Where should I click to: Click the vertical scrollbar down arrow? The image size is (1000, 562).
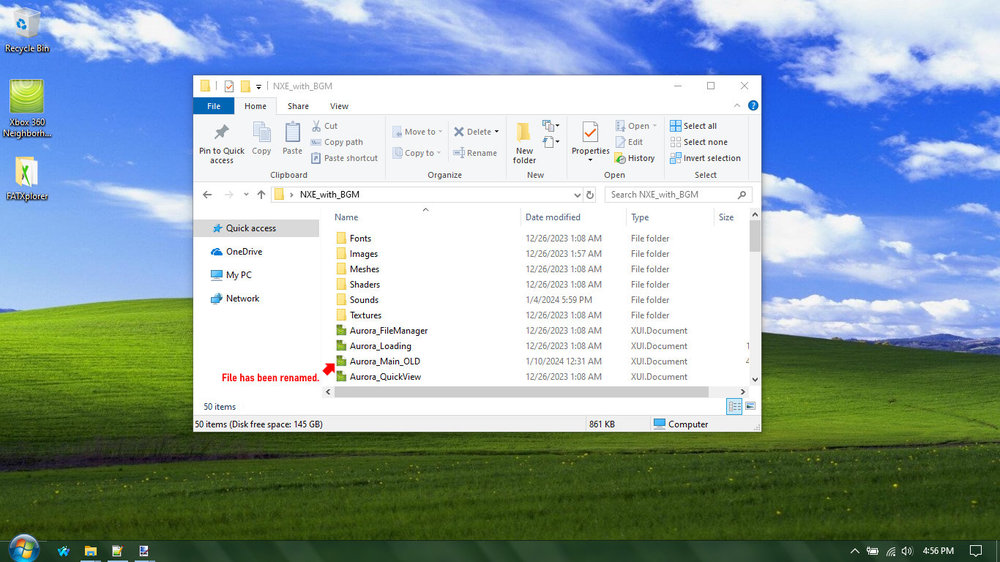tap(755, 379)
